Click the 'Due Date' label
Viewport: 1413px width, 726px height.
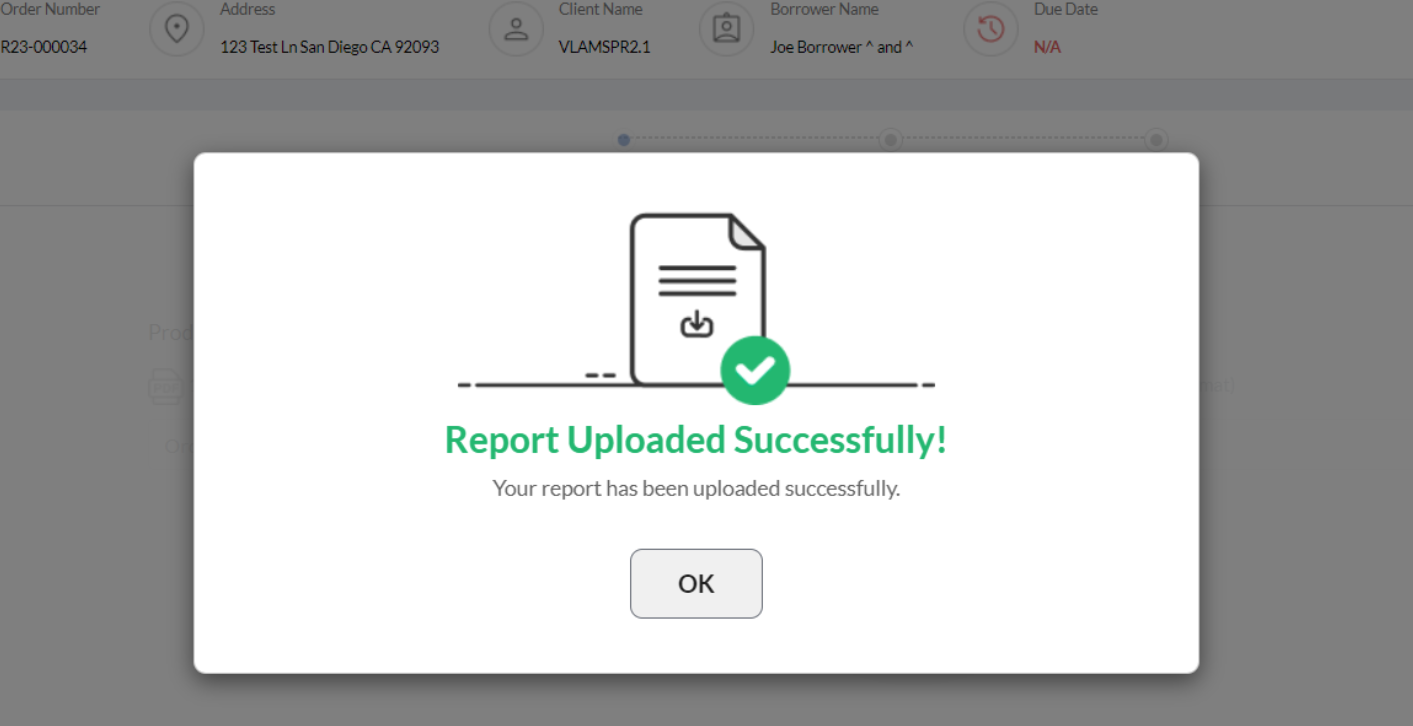(1066, 9)
